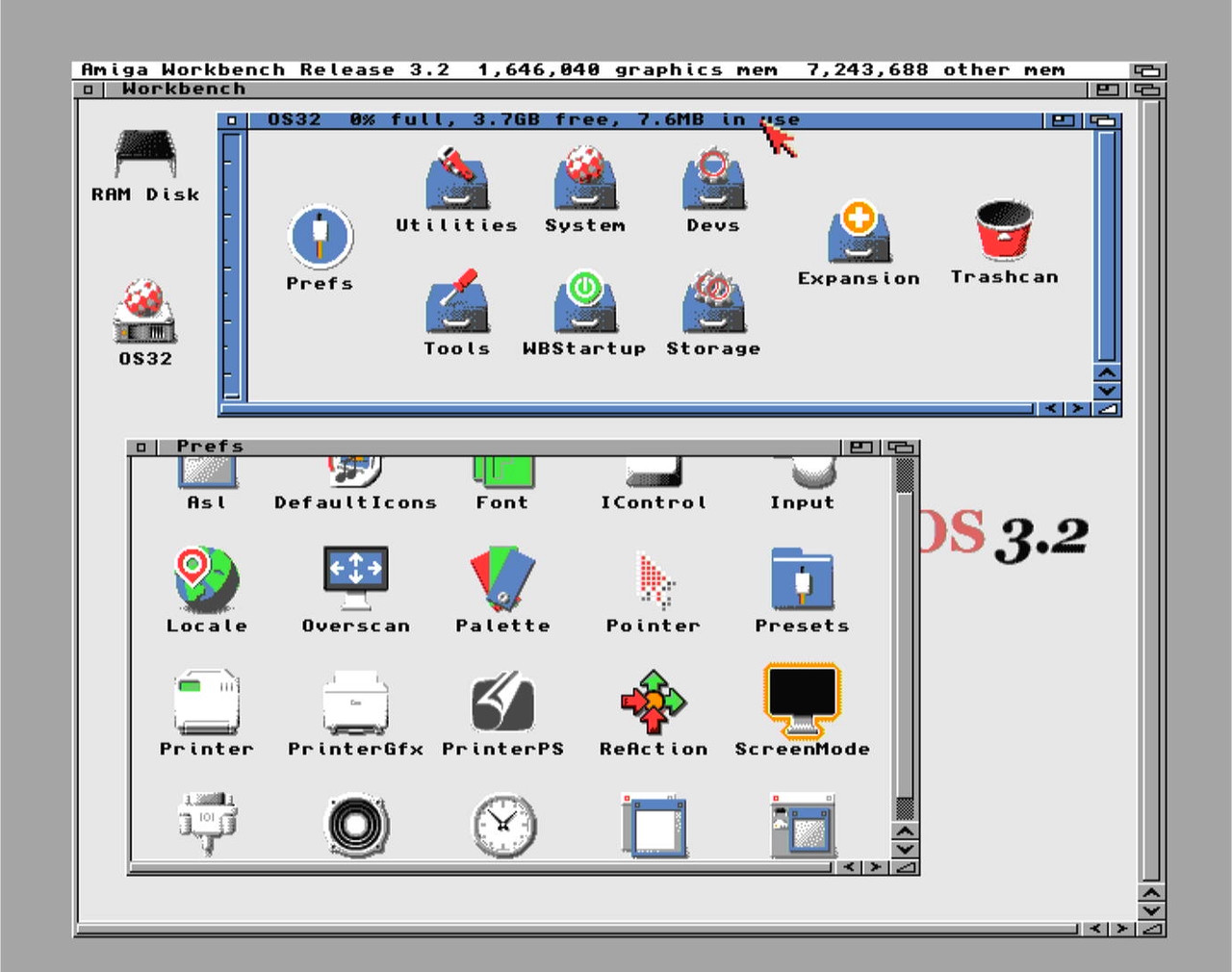Select the Trashcan icon

coord(1004,230)
